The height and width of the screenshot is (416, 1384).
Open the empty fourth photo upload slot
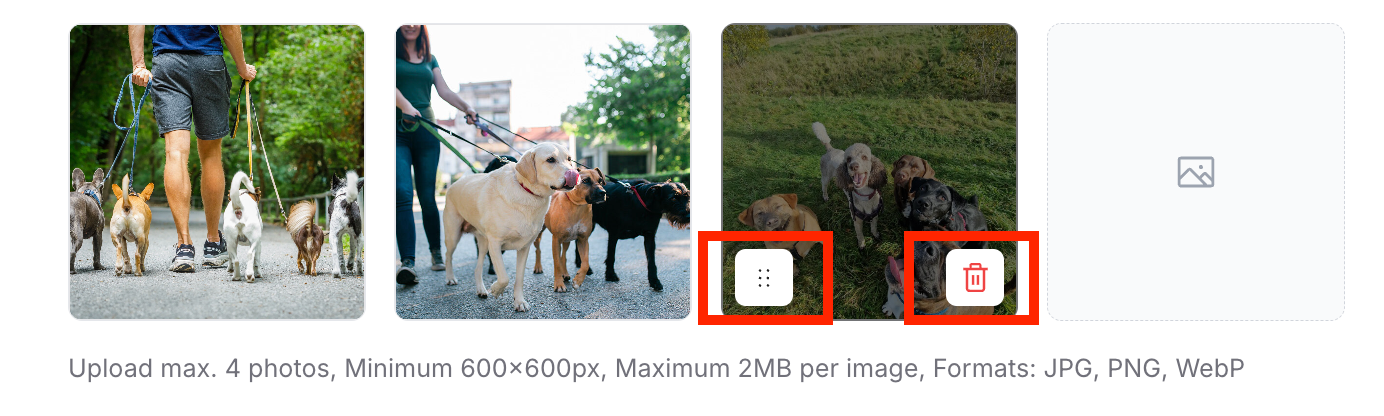(x=1196, y=172)
